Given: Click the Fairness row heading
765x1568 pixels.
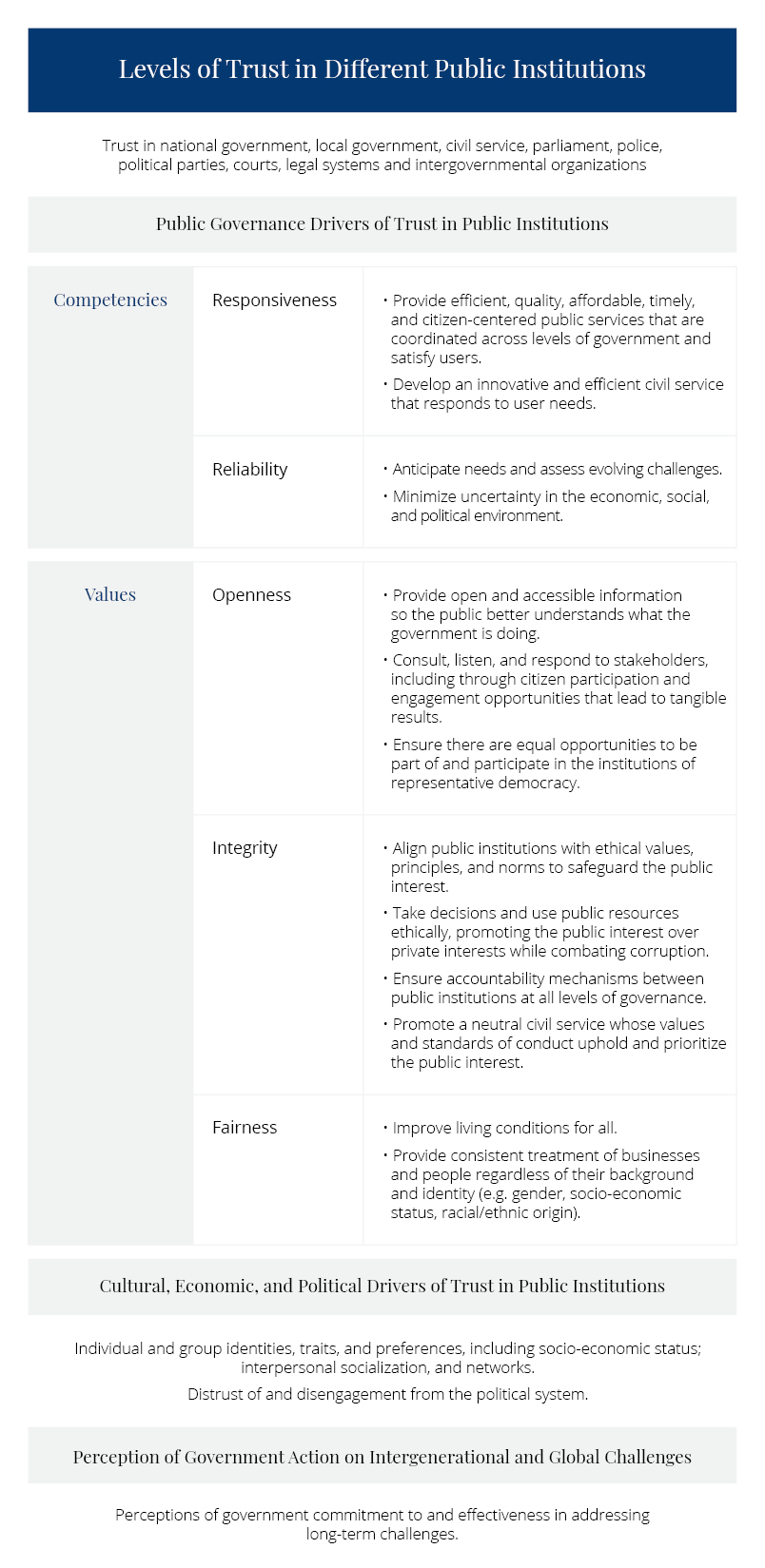Looking at the screenshot, I should point(245,1128).
